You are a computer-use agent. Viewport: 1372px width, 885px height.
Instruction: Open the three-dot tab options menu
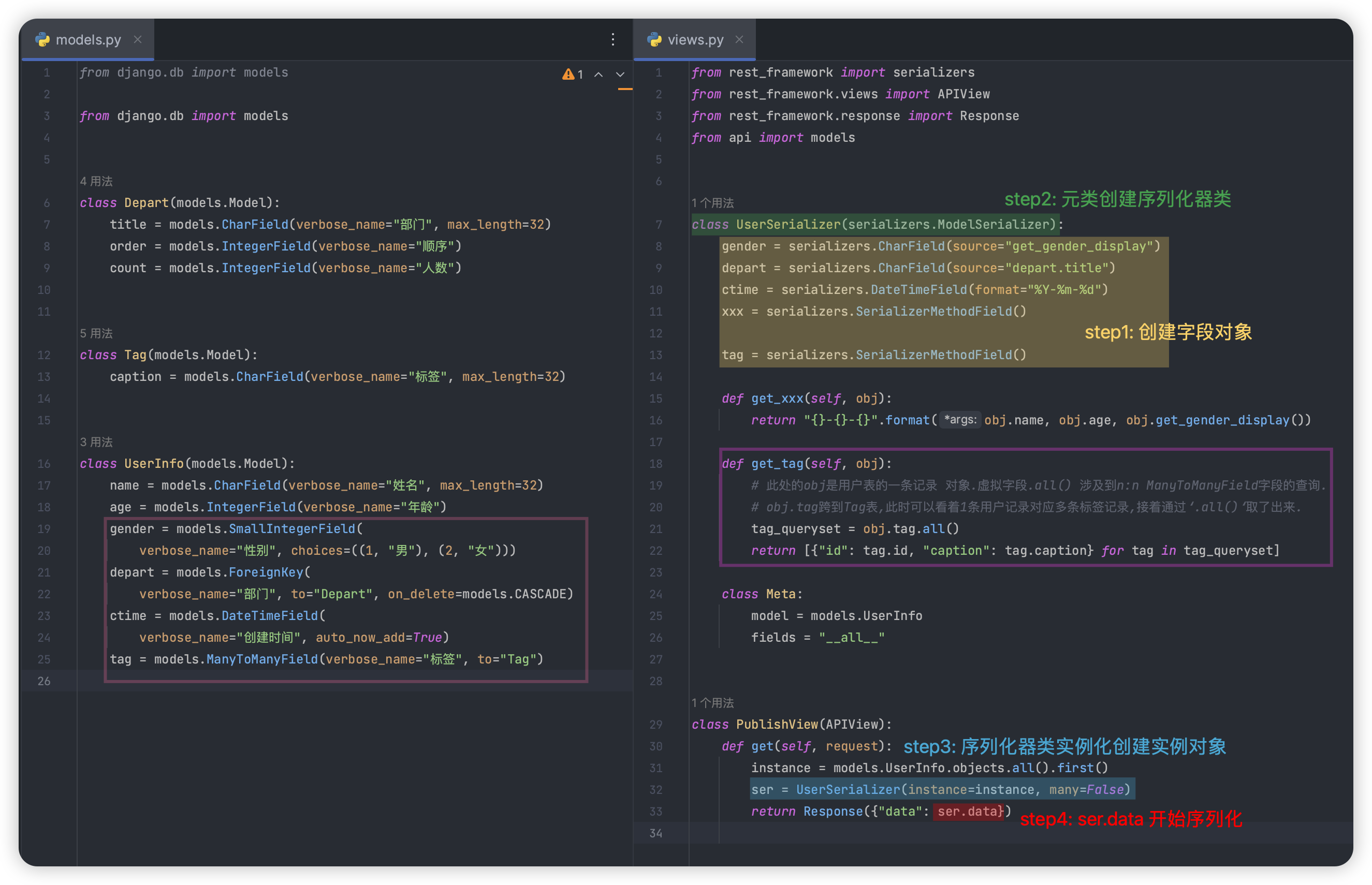pos(612,40)
